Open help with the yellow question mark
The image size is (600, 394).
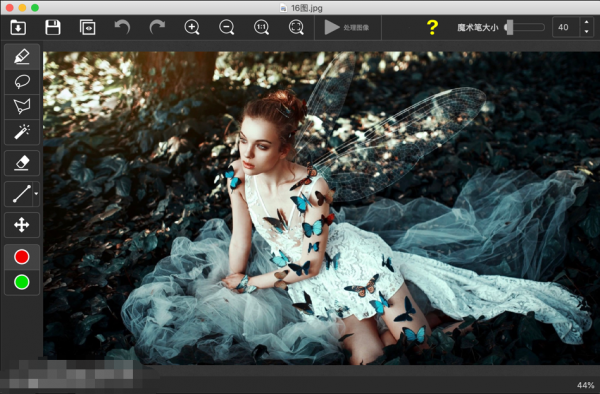coord(432,28)
